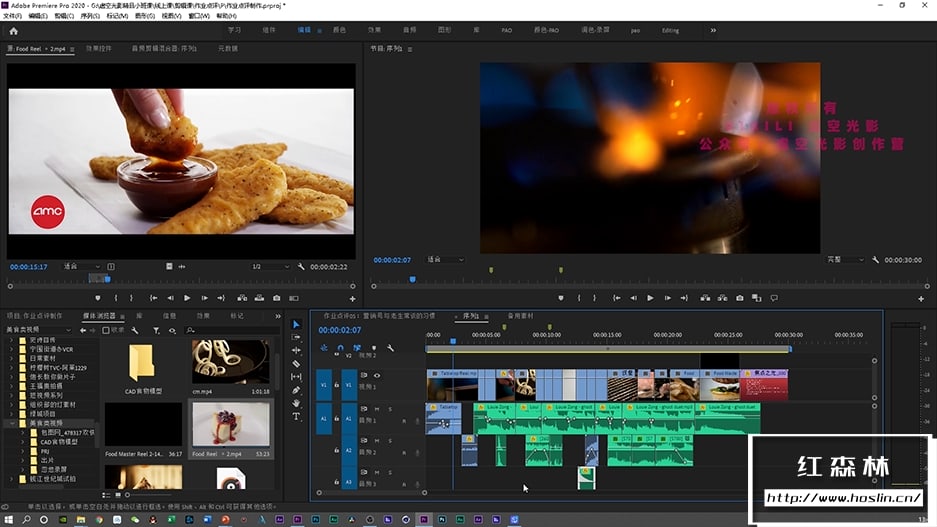The image size is (937, 527).
Task: Step forward one frame in Program monitor
Action: pyautogui.click(x=667, y=298)
